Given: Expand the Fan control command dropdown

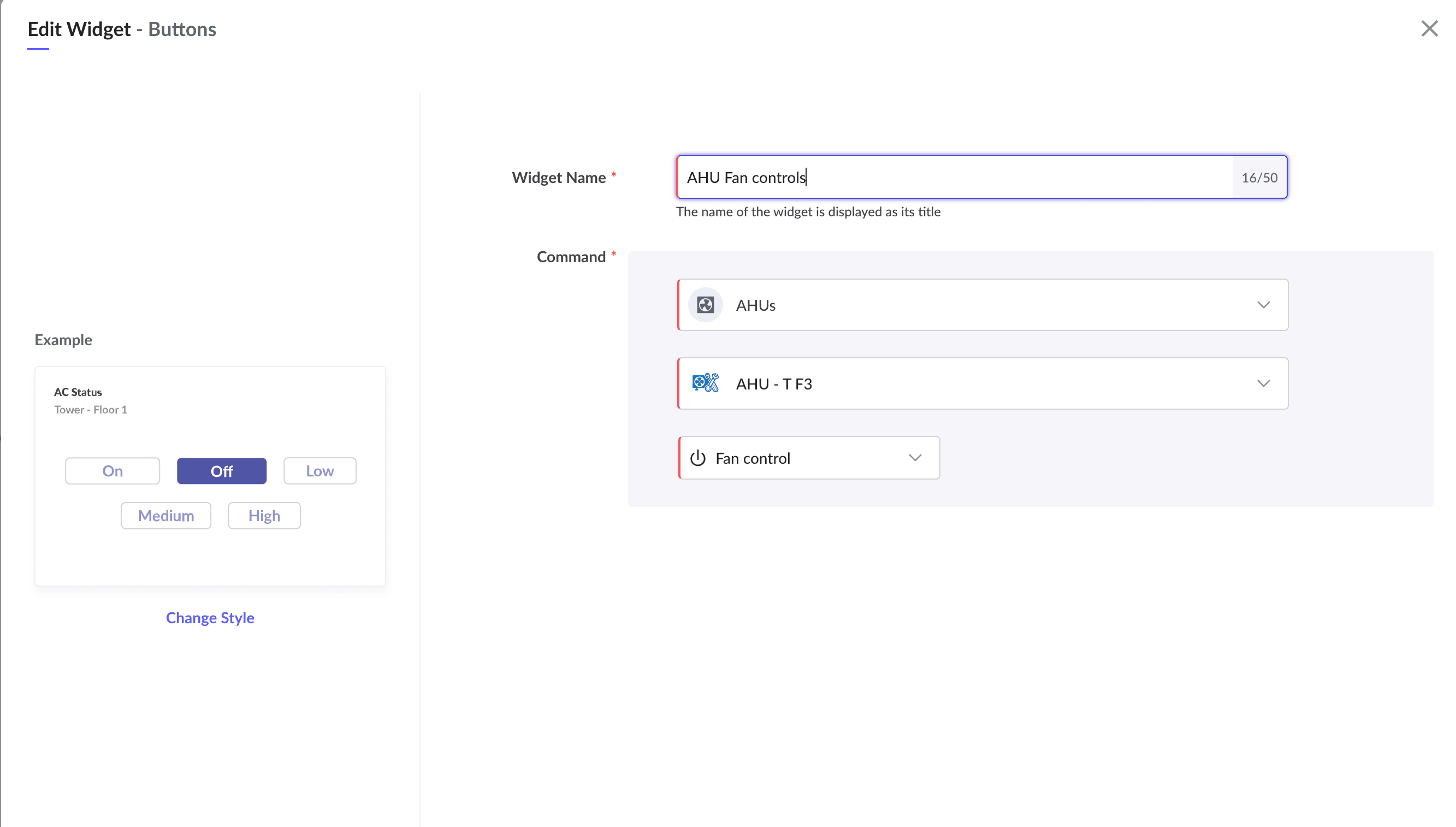Looking at the screenshot, I should (914, 458).
